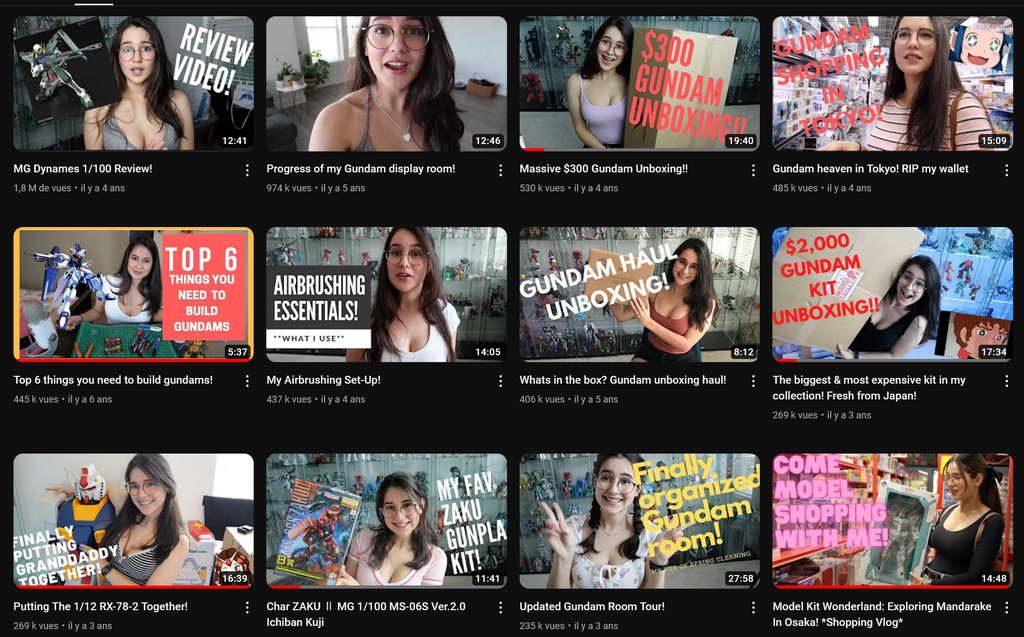The width and height of the screenshot is (1024, 637).
Task: Show more actions for Massive $300 Gundam Unboxing
Action: pyautogui.click(x=753, y=171)
